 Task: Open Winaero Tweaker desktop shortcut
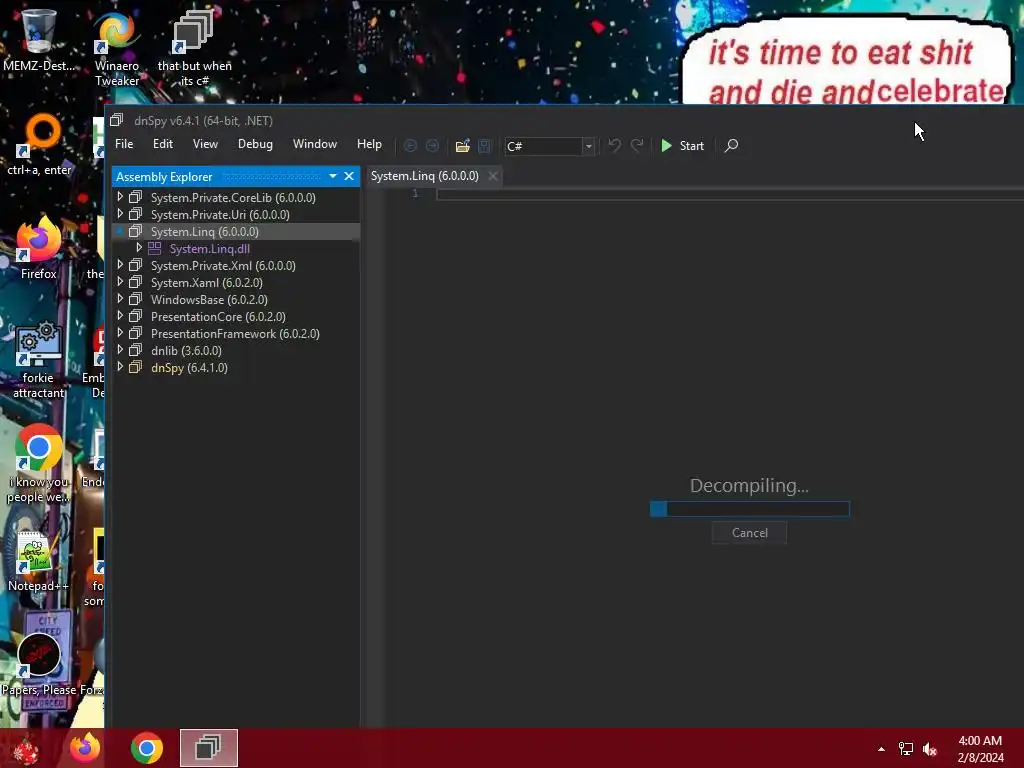(117, 47)
